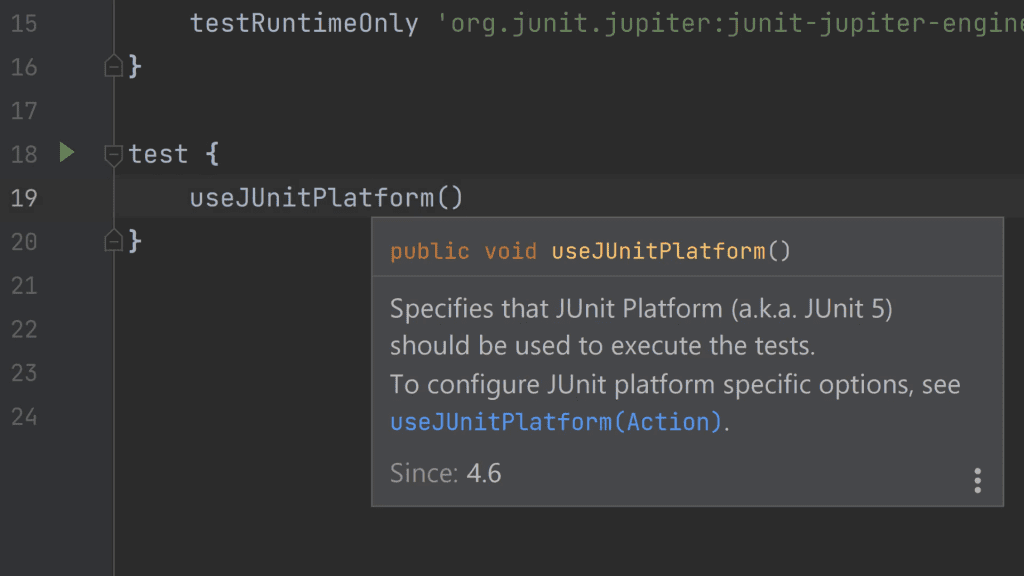Click the testRuntimeOnly keyword on line 15
Screen dimensions: 1024x576
coord(302,22)
